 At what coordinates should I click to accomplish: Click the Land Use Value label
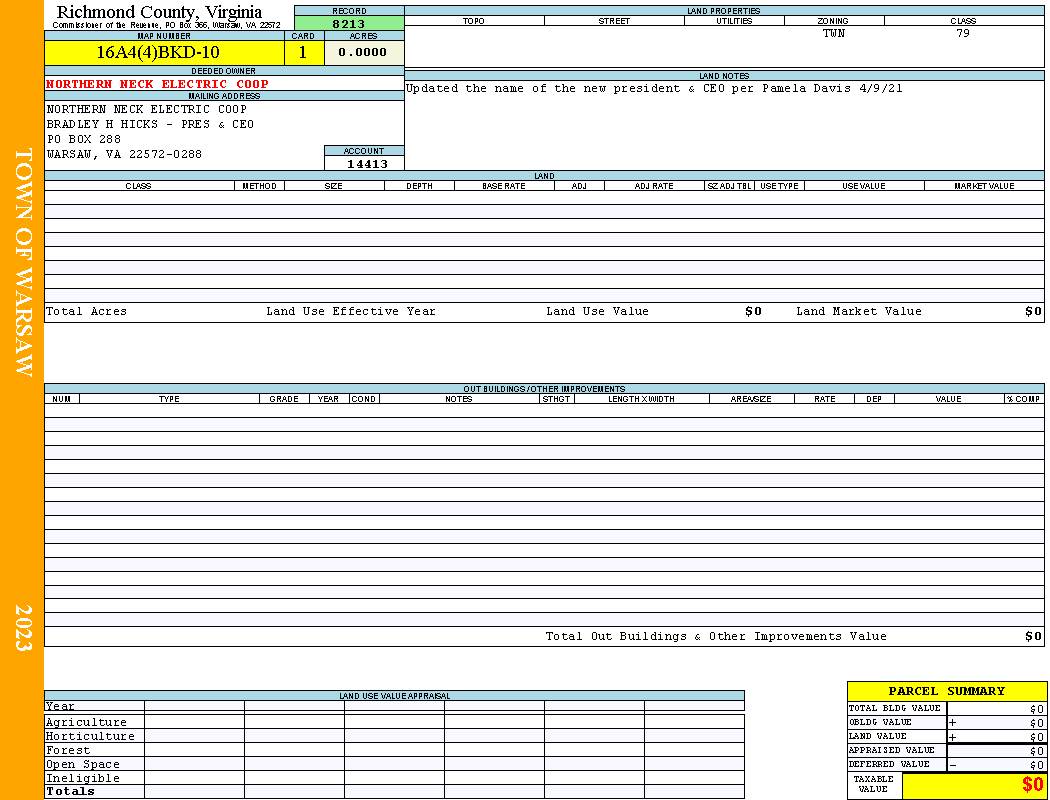[x=597, y=311]
